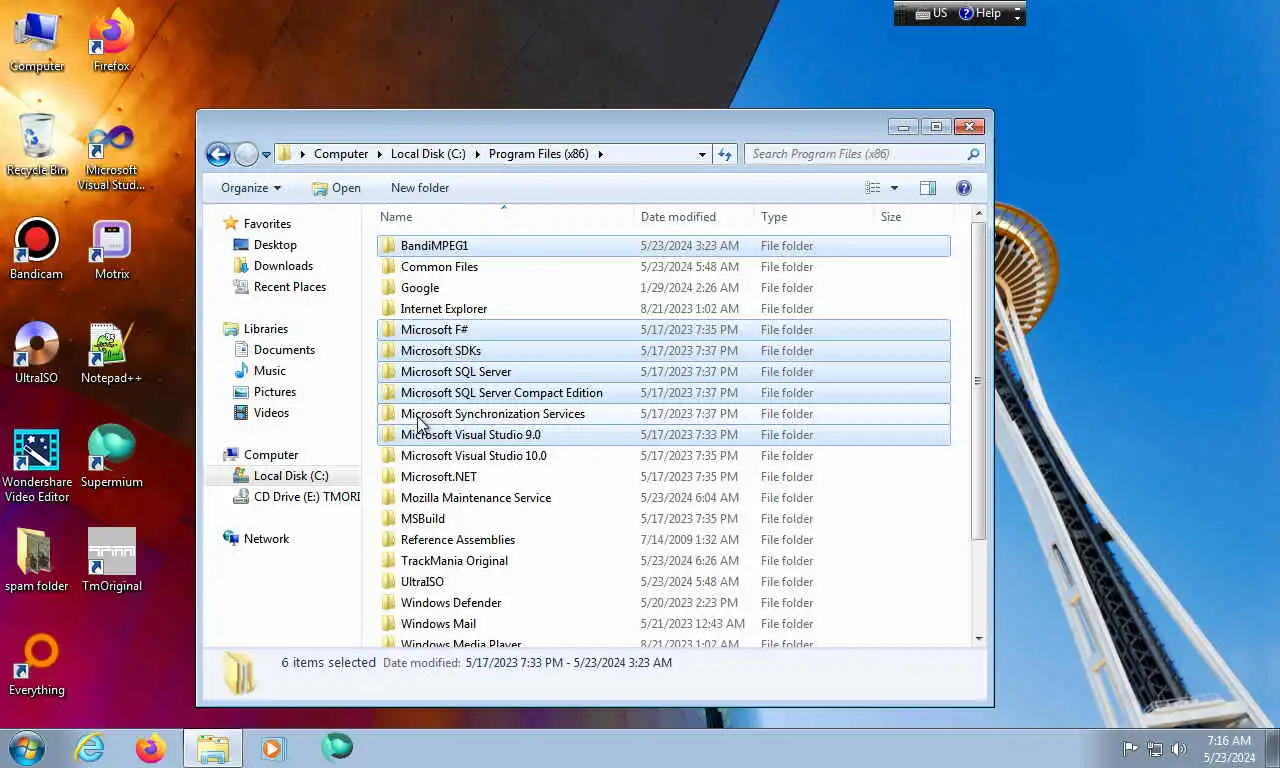Select the Bandicam desktop shortcut
Viewport: 1280px width, 768px height.
click(x=37, y=250)
